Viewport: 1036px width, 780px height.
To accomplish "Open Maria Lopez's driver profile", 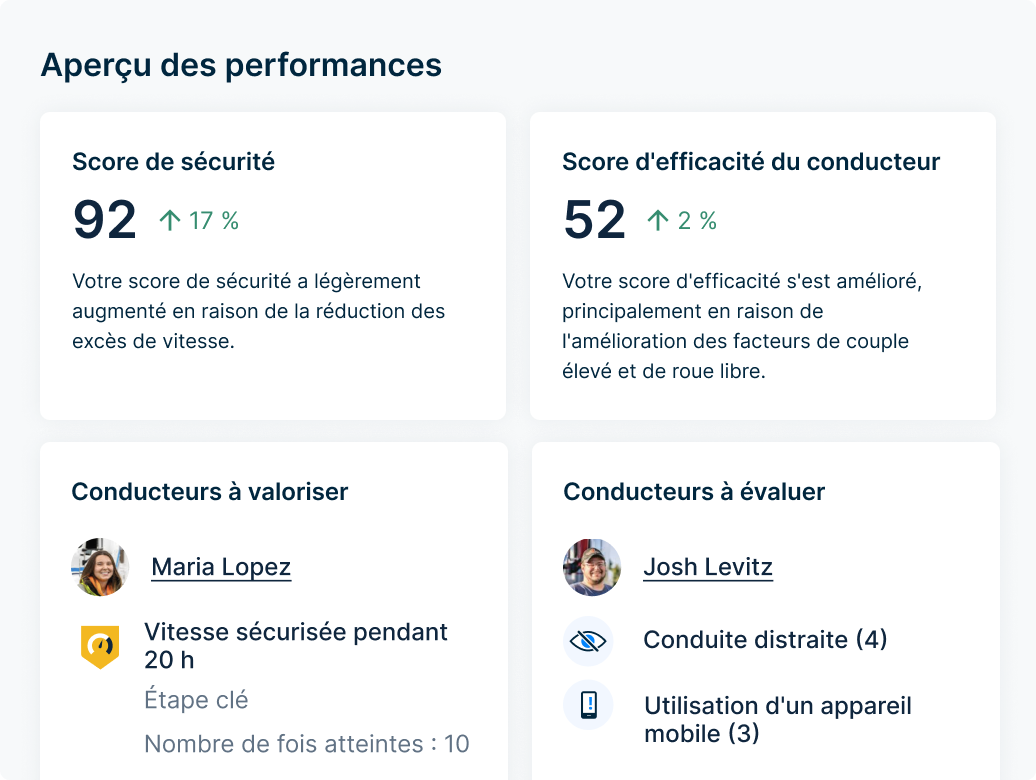I will [220, 567].
